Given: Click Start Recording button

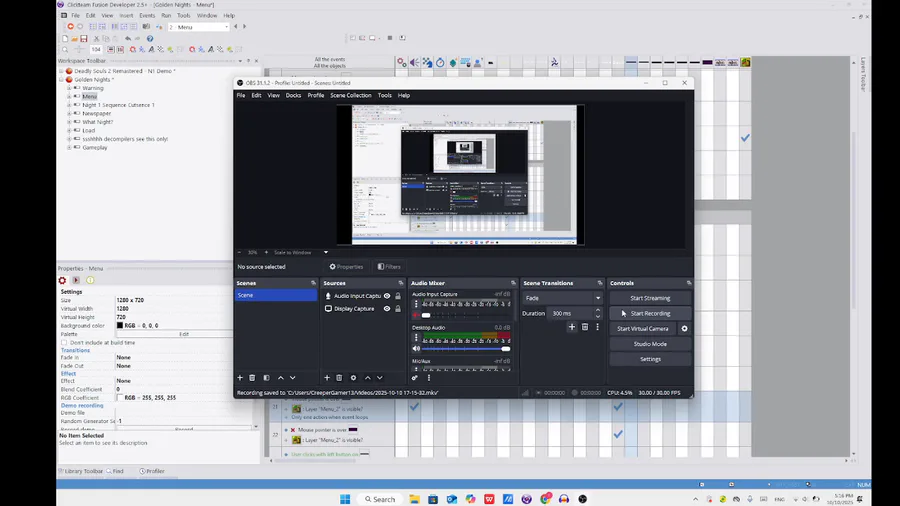Looking at the screenshot, I should (x=650, y=313).
